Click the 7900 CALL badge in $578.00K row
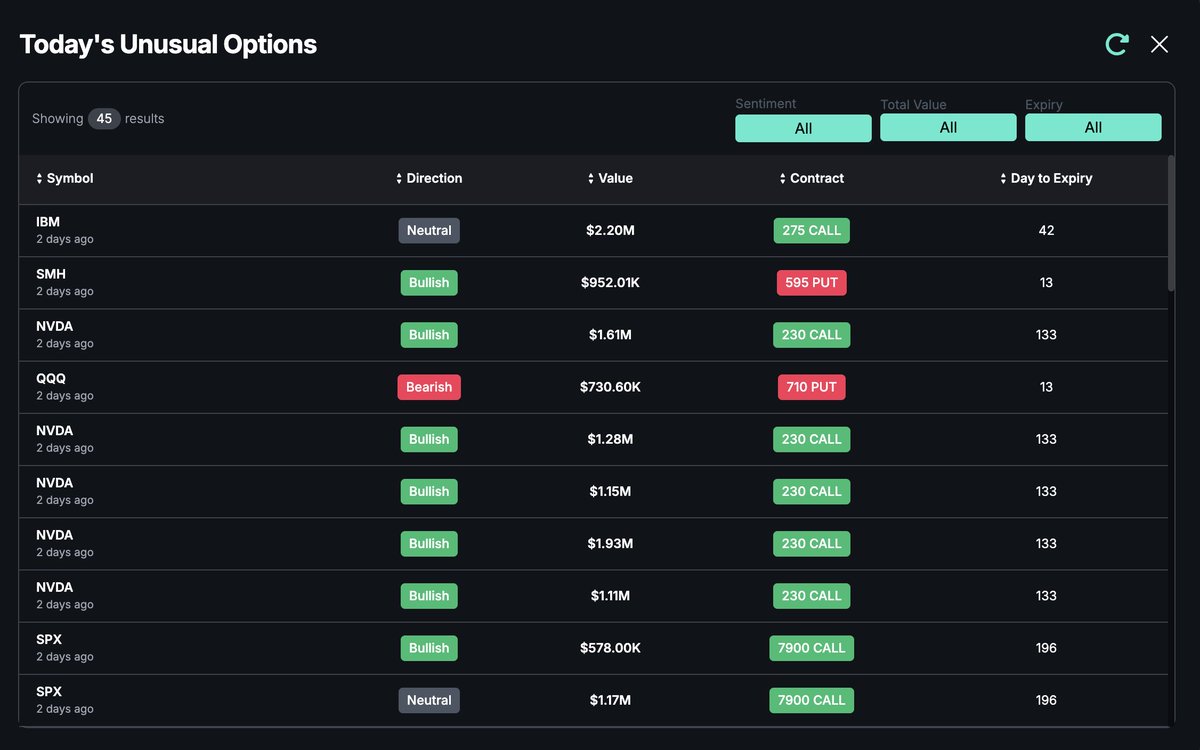 click(x=811, y=648)
